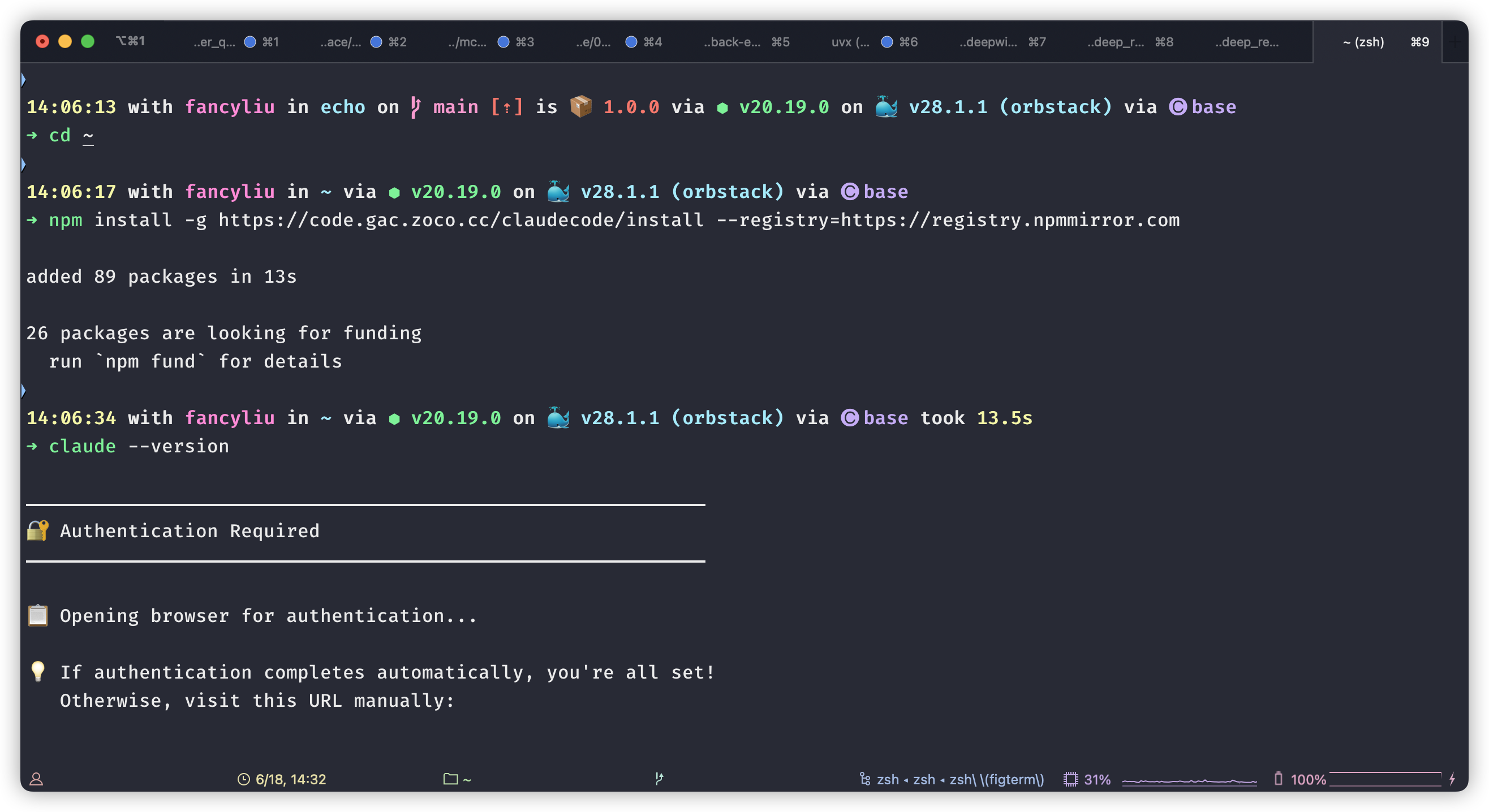
Task: Open a new tab with plus button
Action: pyautogui.click(x=1456, y=42)
